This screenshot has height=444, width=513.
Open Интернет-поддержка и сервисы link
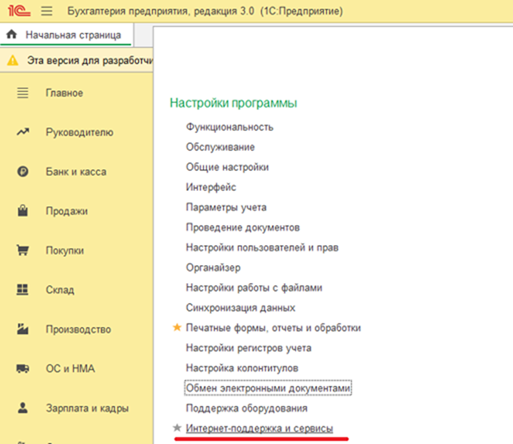point(259,428)
